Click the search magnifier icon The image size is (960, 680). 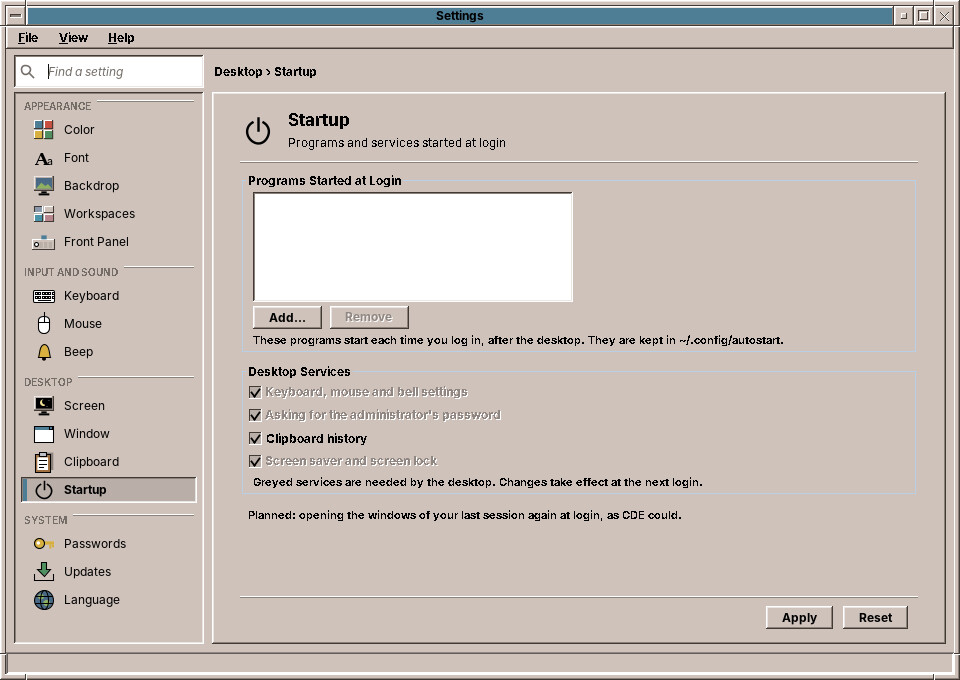[x=28, y=72]
